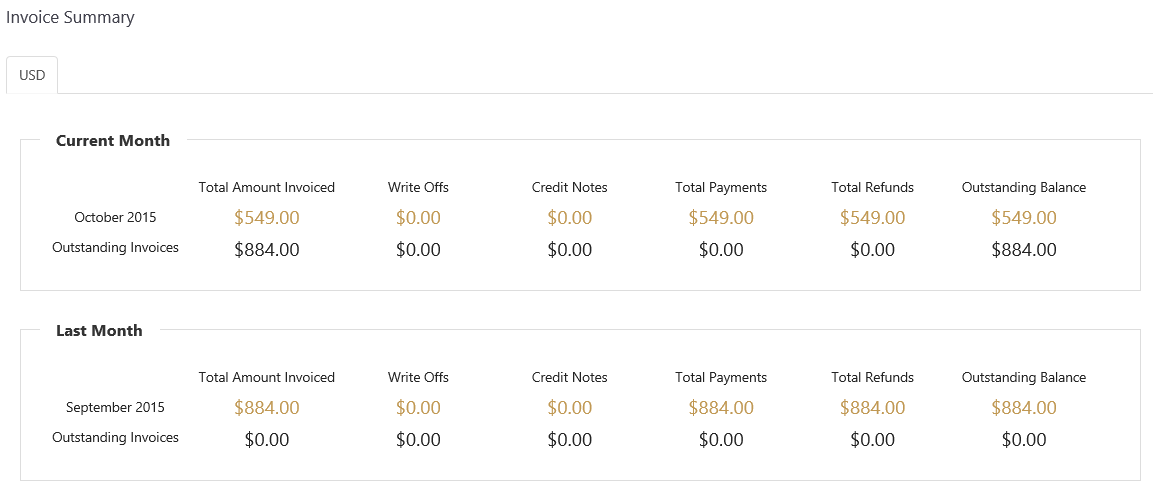The image size is (1153, 491).
Task: Click September 2015 Total Payments $884.00
Action: tap(721, 408)
